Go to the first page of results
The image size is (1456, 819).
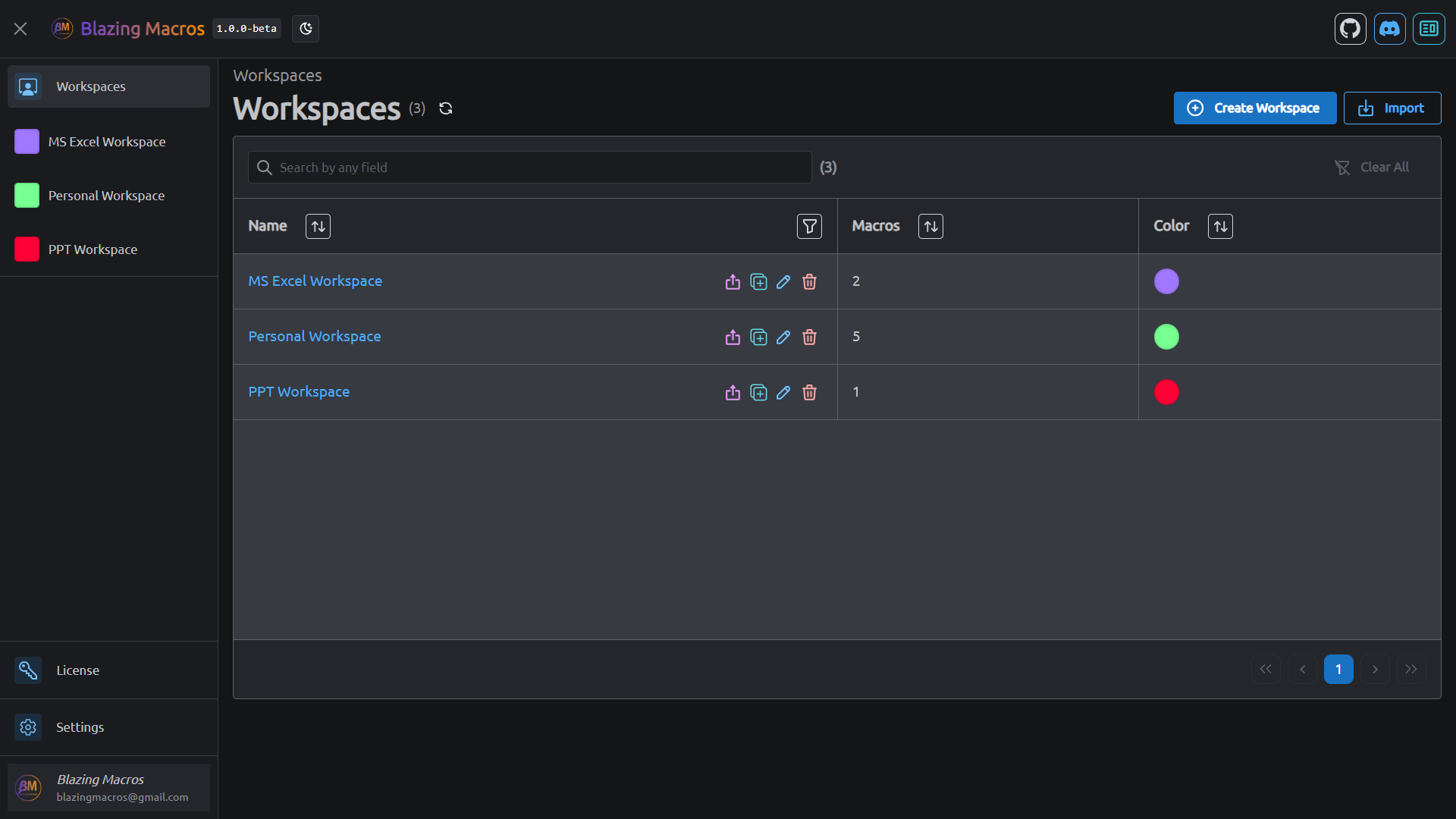pos(1266,670)
